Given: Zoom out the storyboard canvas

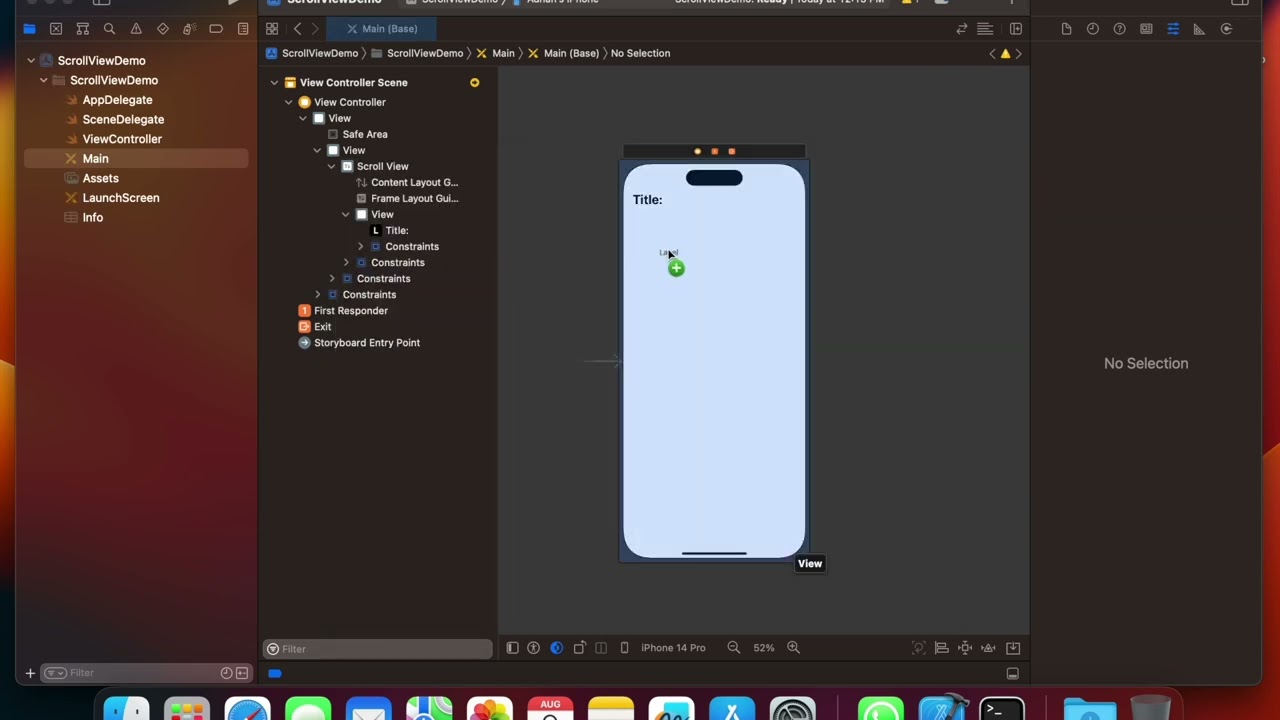Looking at the screenshot, I should [x=734, y=648].
